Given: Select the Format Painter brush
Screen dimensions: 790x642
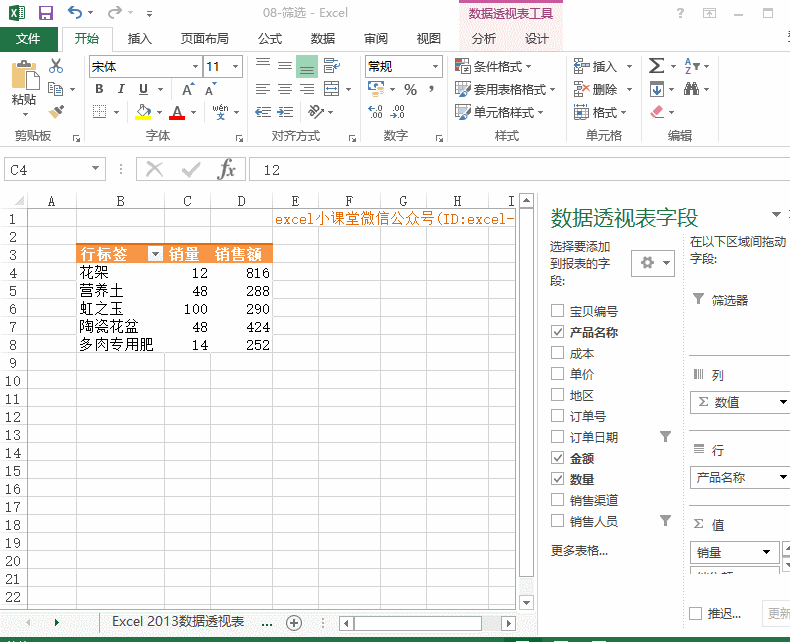Looking at the screenshot, I should (x=56, y=111).
